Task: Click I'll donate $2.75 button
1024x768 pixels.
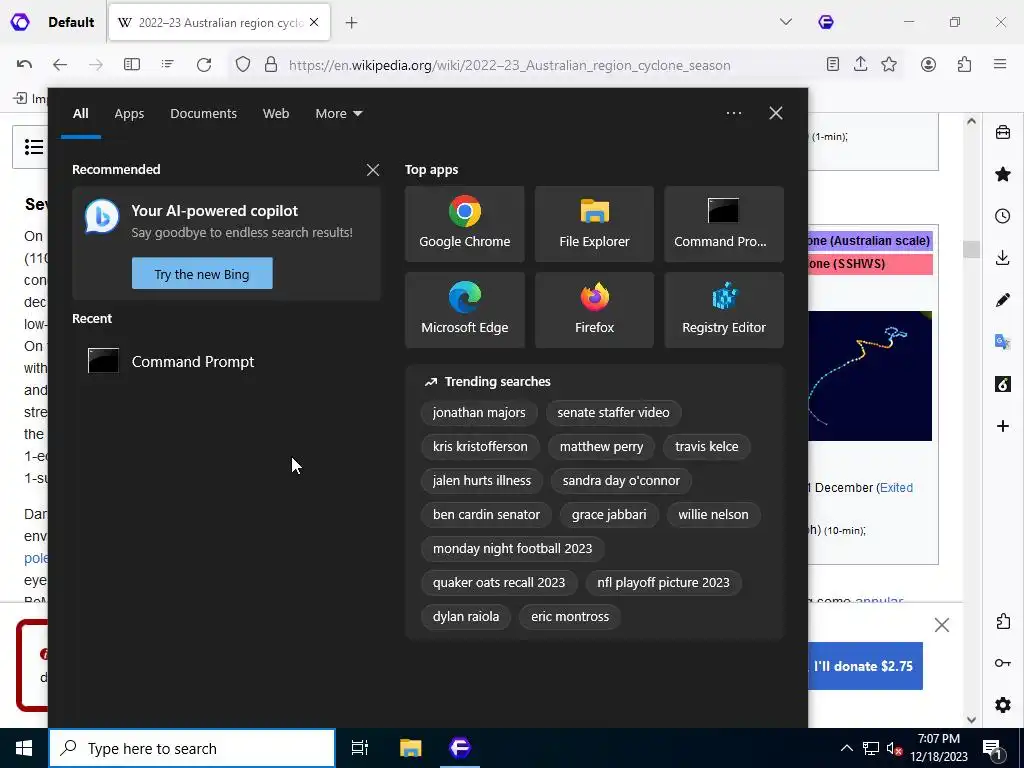Action: pos(863,666)
